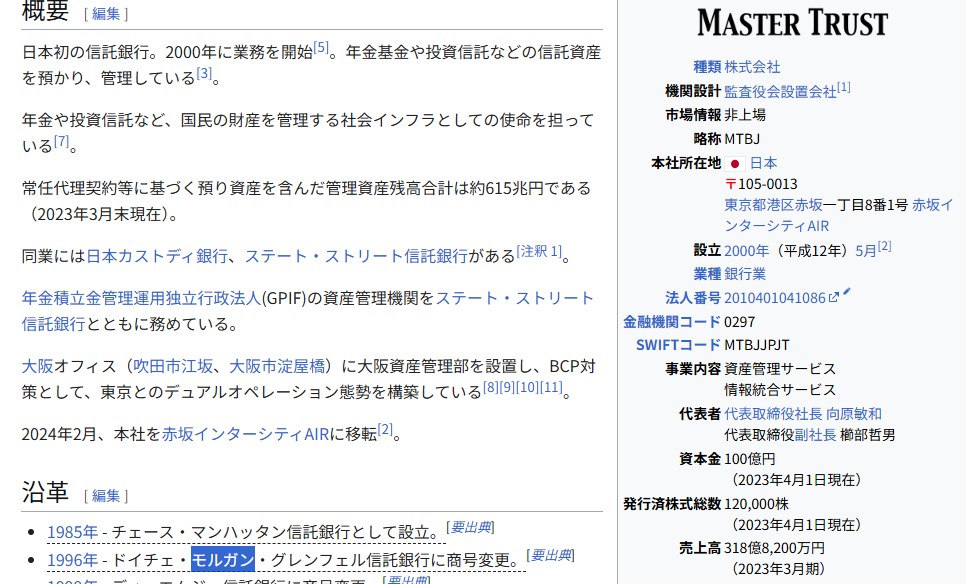Open citation [10] after 構築している
This screenshot has width=966, height=584.
[527, 387]
